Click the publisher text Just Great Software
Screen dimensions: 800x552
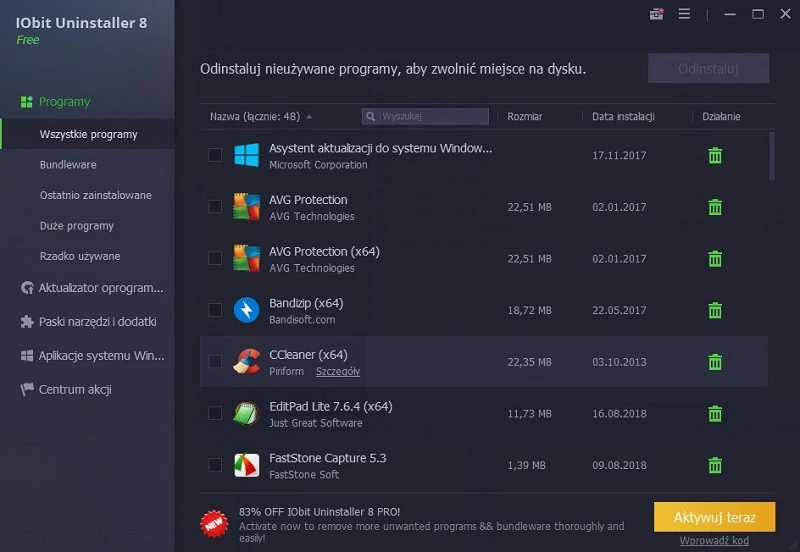coord(316,423)
